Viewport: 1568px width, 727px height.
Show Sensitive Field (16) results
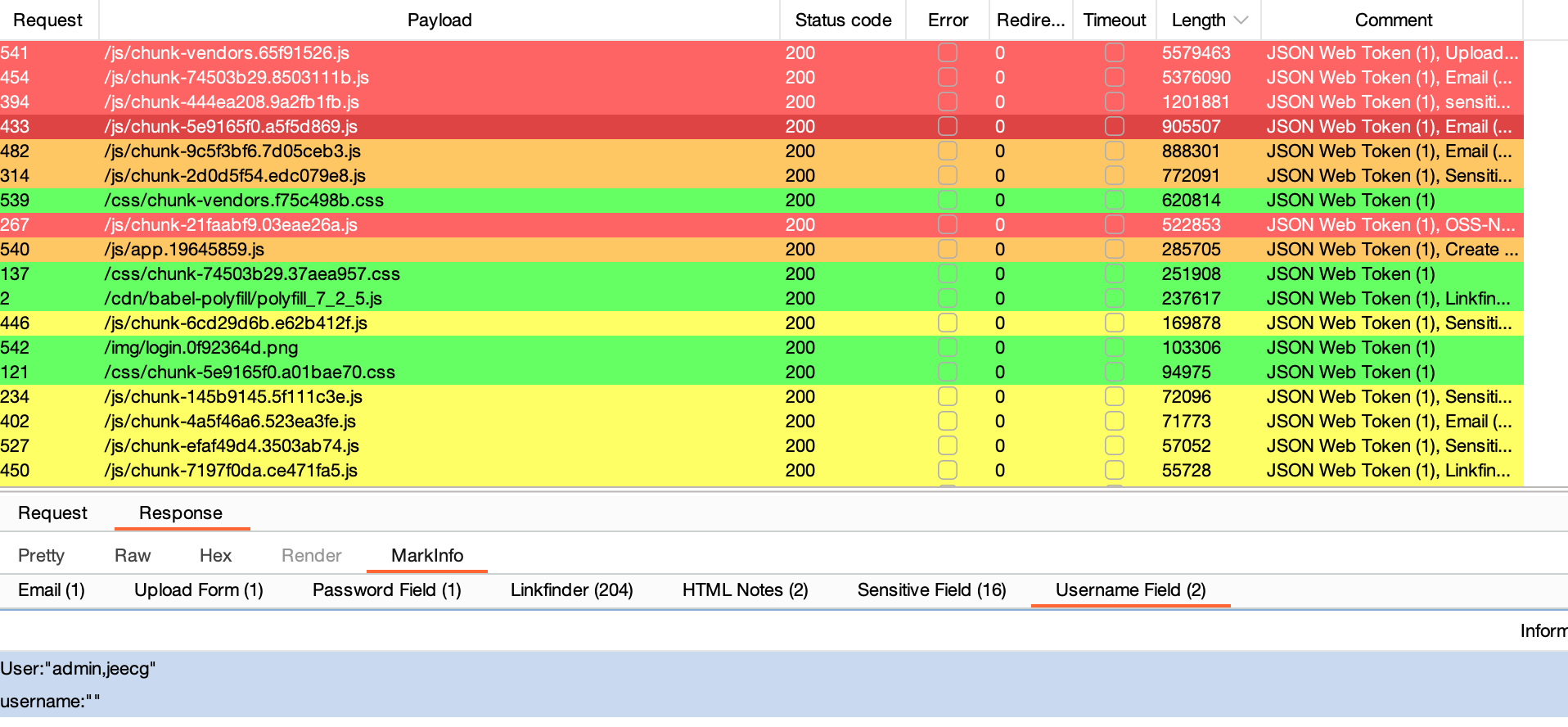click(931, 590)
